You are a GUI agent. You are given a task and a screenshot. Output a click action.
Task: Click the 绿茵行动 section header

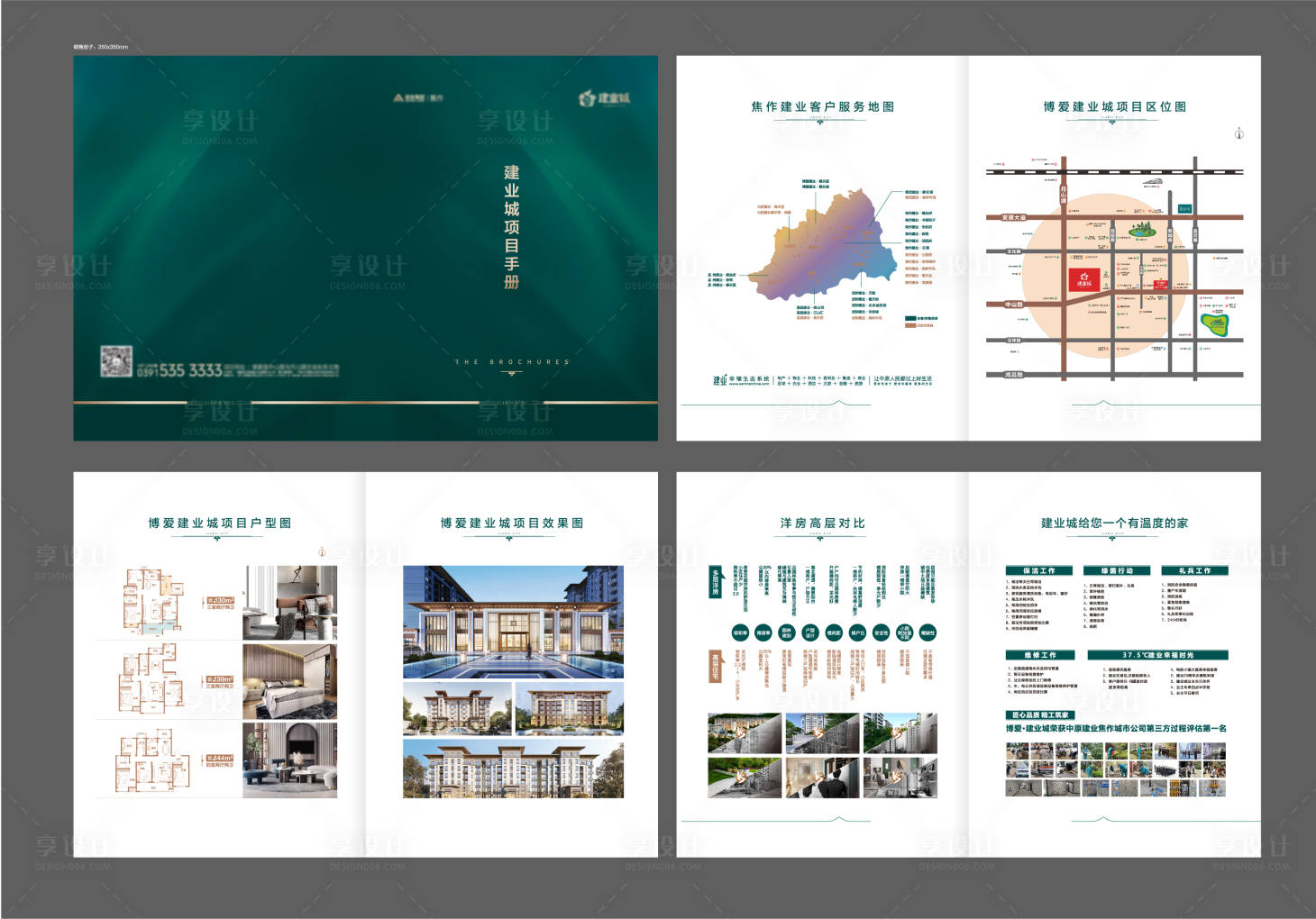1118,570
